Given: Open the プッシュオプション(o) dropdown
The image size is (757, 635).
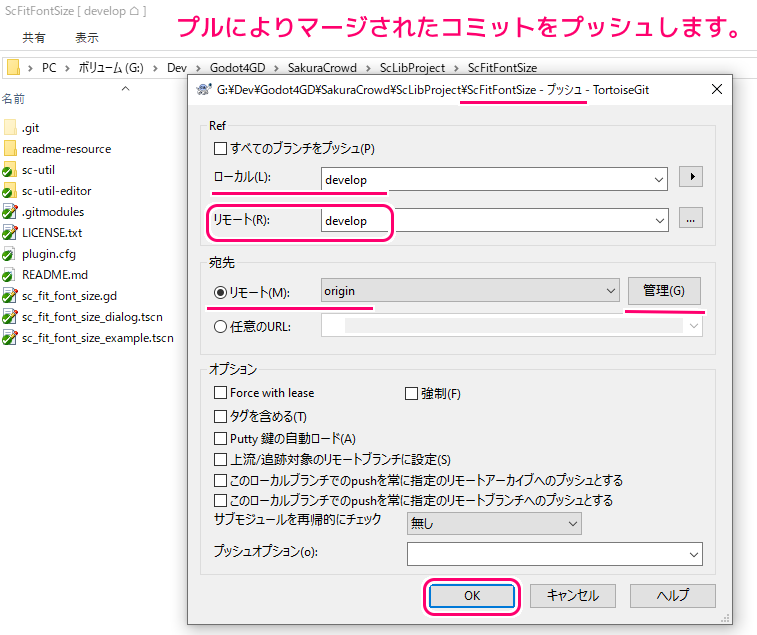Looking at the screenshot, I should pyautogui.click(x=694, y=554).
